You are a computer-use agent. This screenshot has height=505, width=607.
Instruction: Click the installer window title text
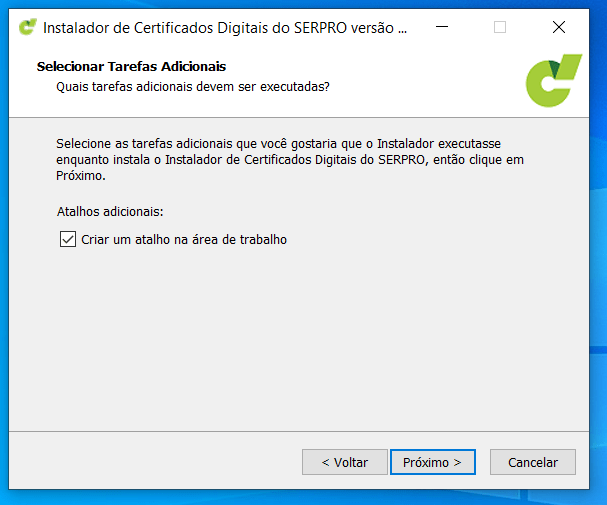click(x=225, y=27)
